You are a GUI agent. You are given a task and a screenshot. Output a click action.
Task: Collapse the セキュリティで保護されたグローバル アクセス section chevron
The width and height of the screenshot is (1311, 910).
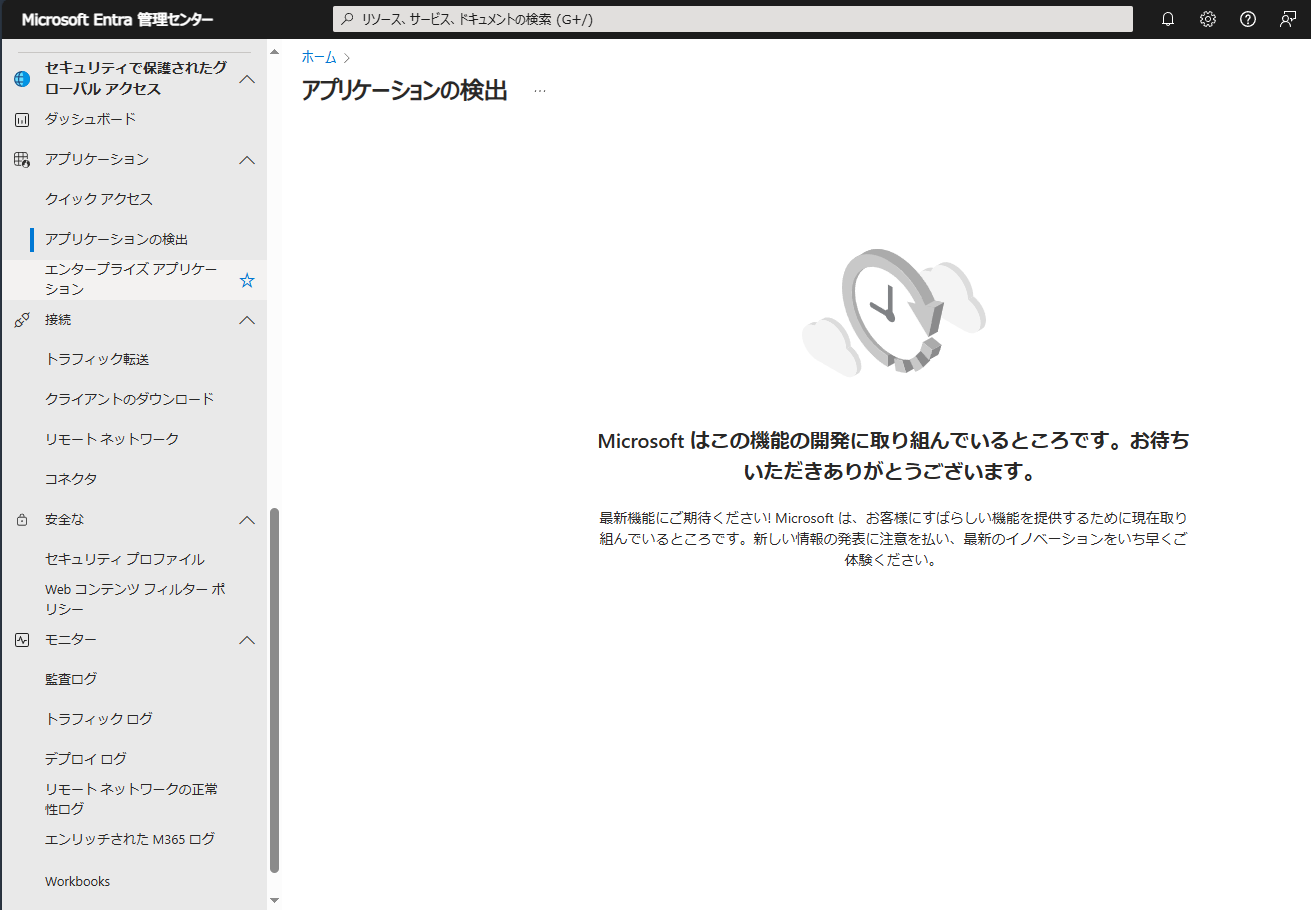(x=247, y=79)
